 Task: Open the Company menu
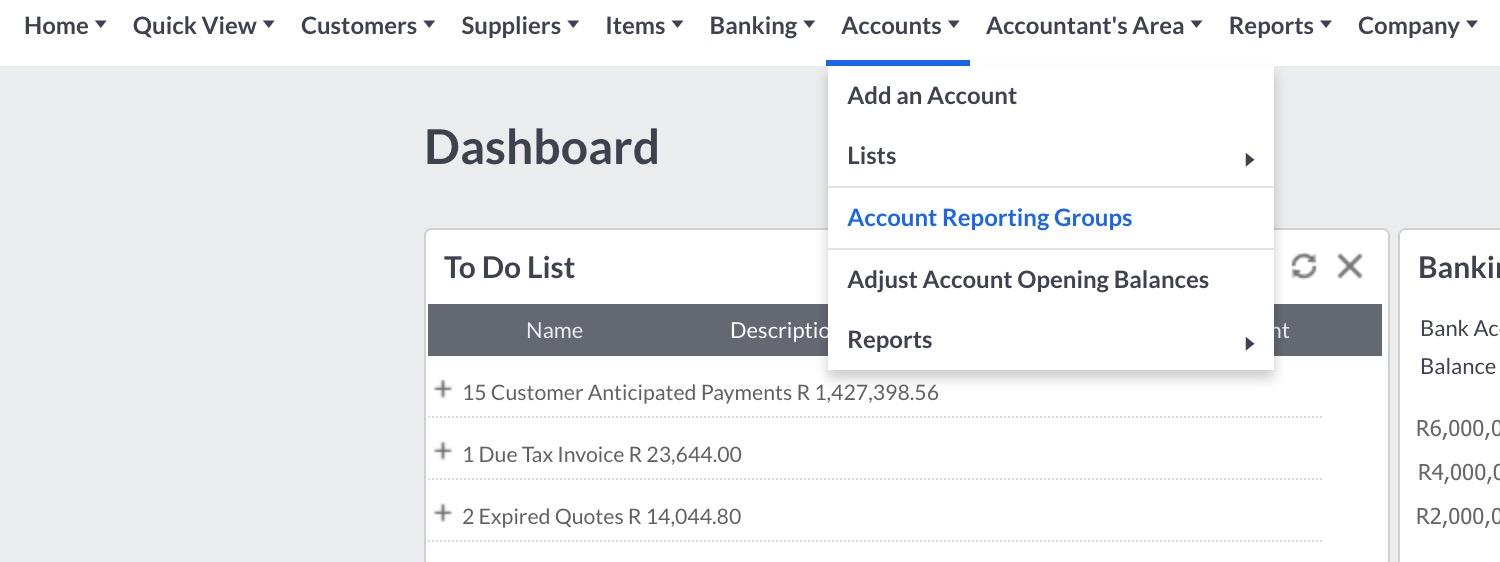point(1417,26)
